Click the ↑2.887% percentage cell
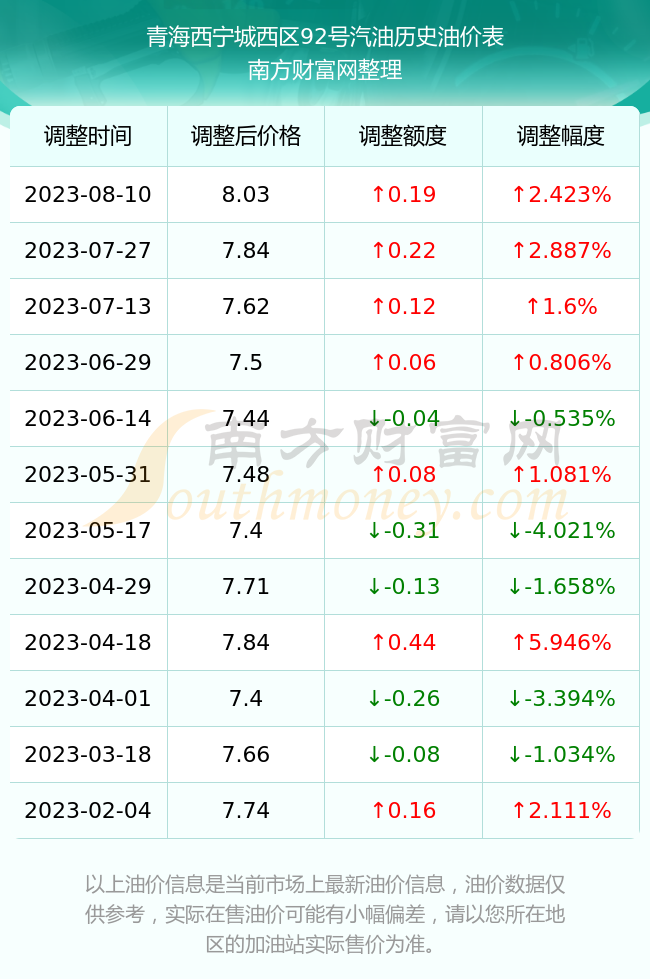Viewport: 650px width, 980px height. 561,251
